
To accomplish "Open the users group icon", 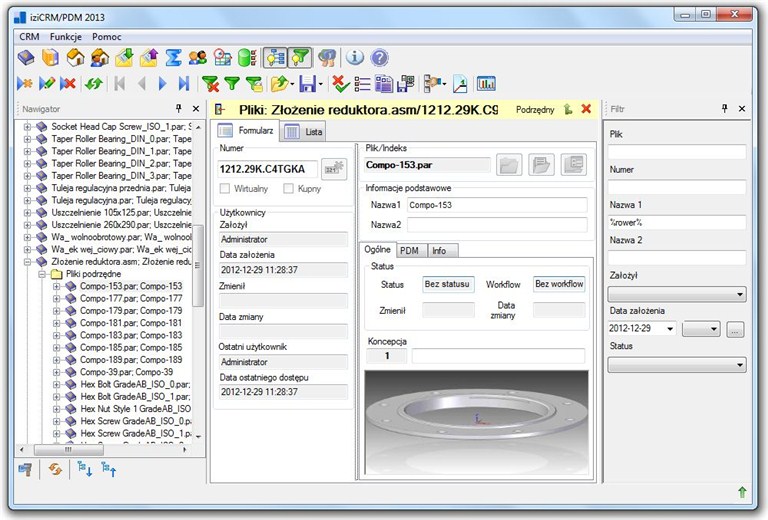I will tap(198, 58).
